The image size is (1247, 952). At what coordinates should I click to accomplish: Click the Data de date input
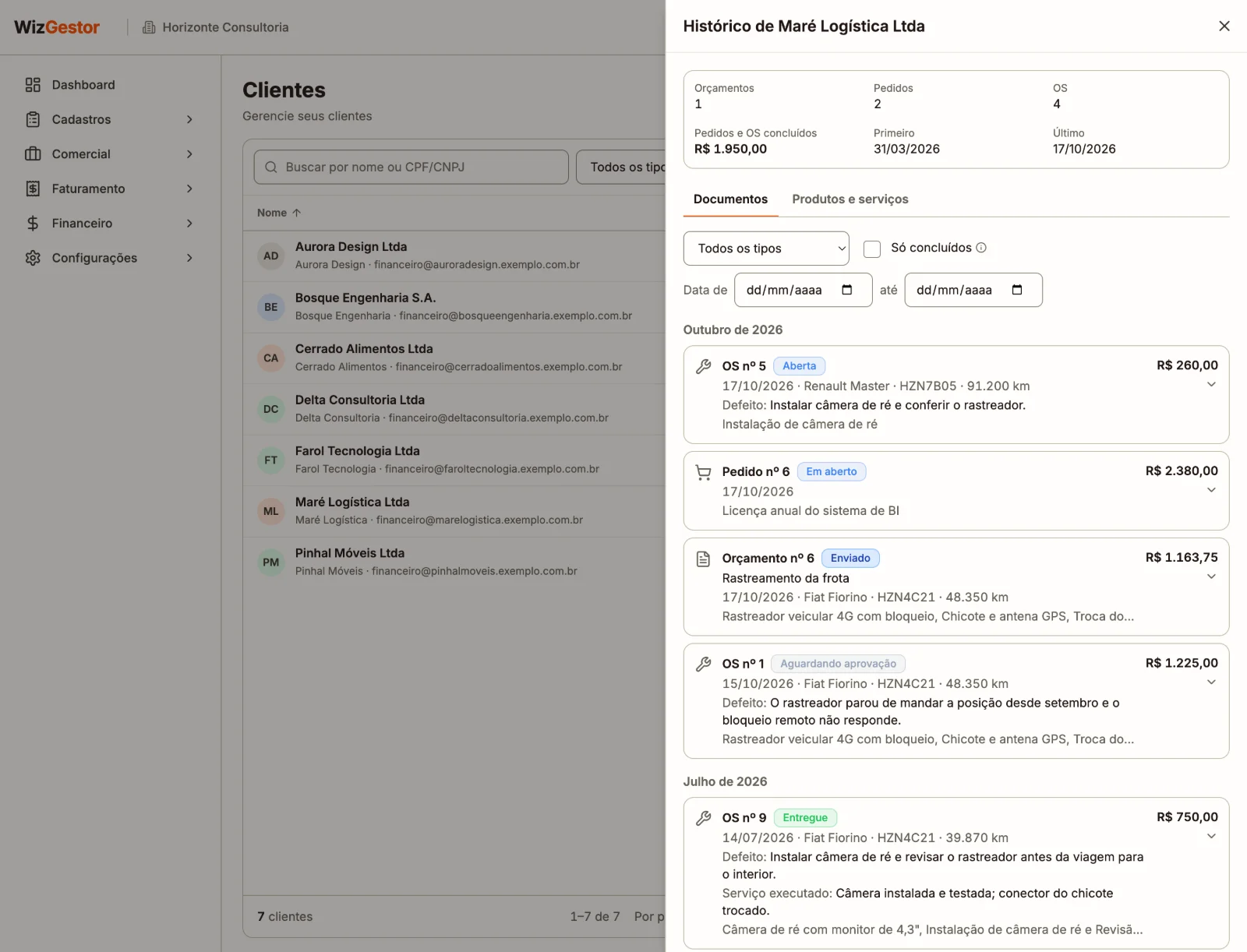[x=803, y=290]
